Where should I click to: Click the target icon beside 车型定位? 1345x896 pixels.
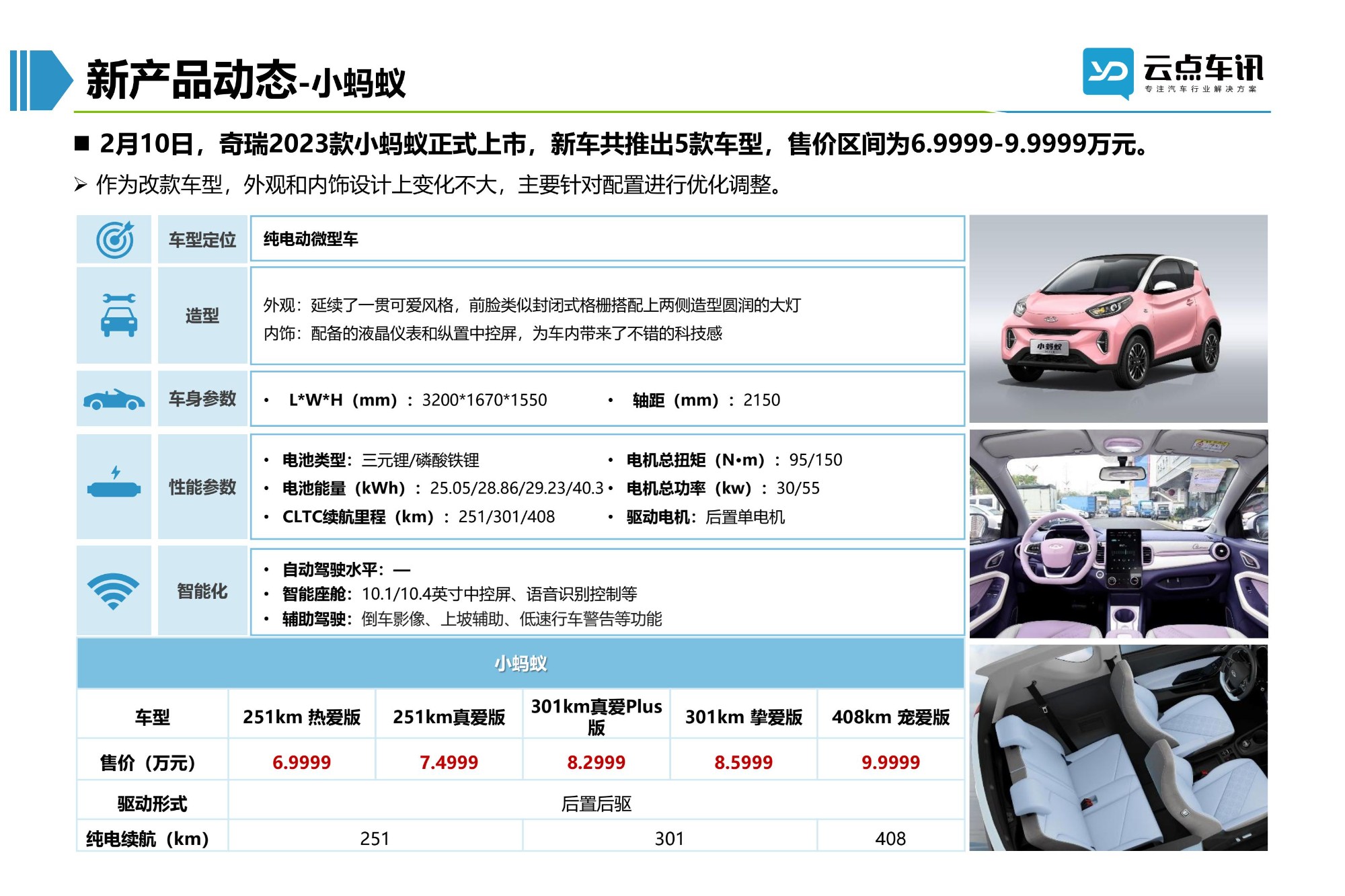pyautogui.click(x=114, y=239)
